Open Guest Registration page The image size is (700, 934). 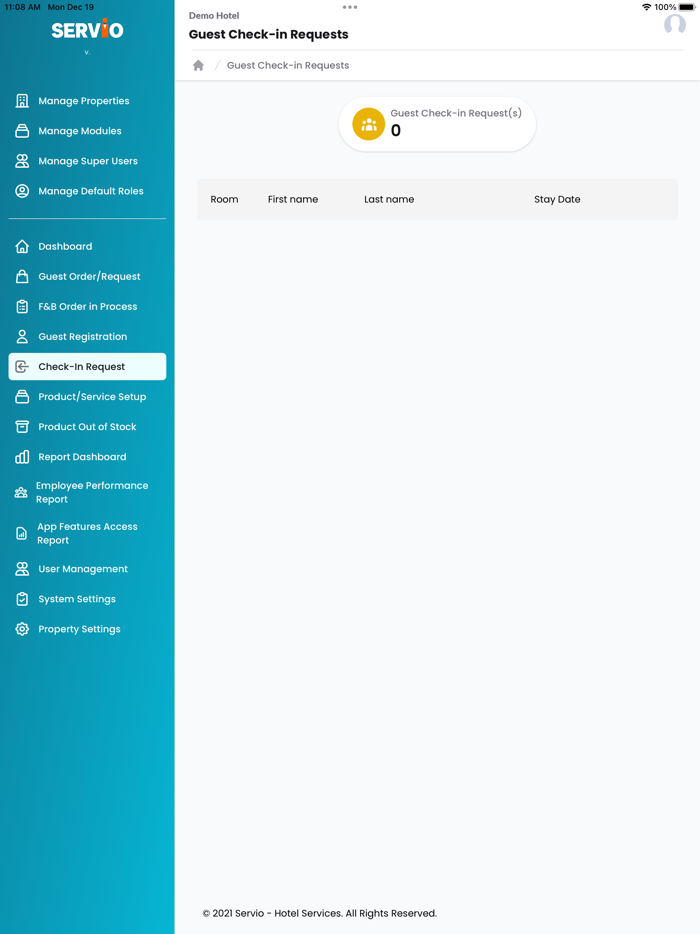coord(87,337)
